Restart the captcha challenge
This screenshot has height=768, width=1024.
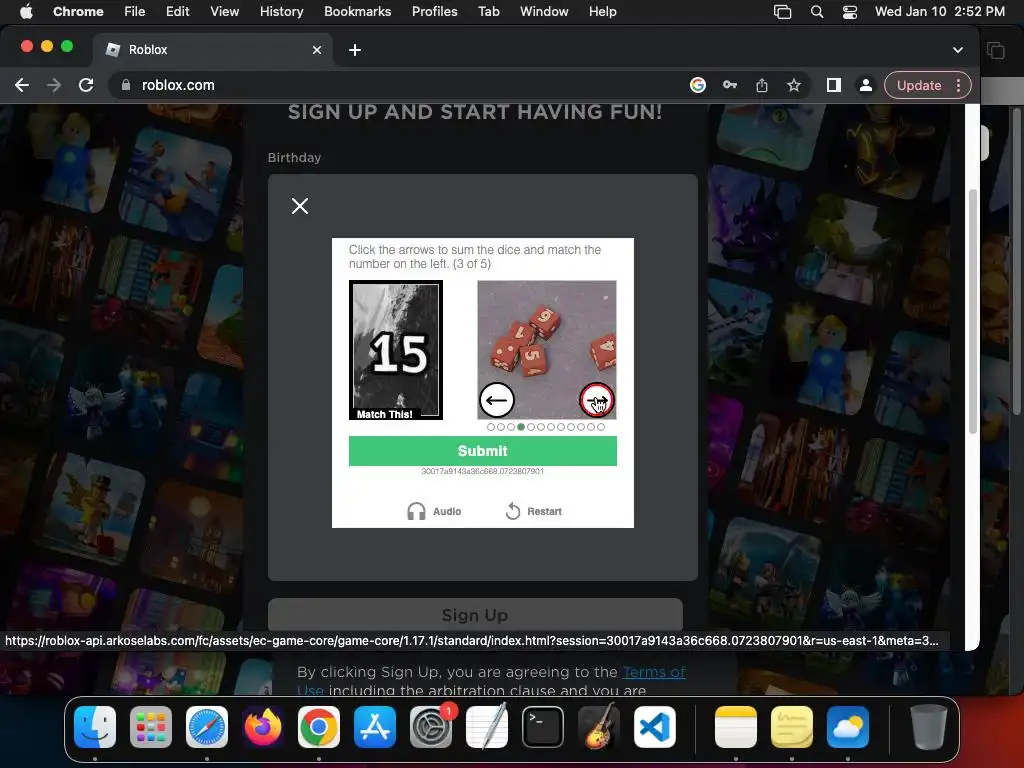click(534, 511)
